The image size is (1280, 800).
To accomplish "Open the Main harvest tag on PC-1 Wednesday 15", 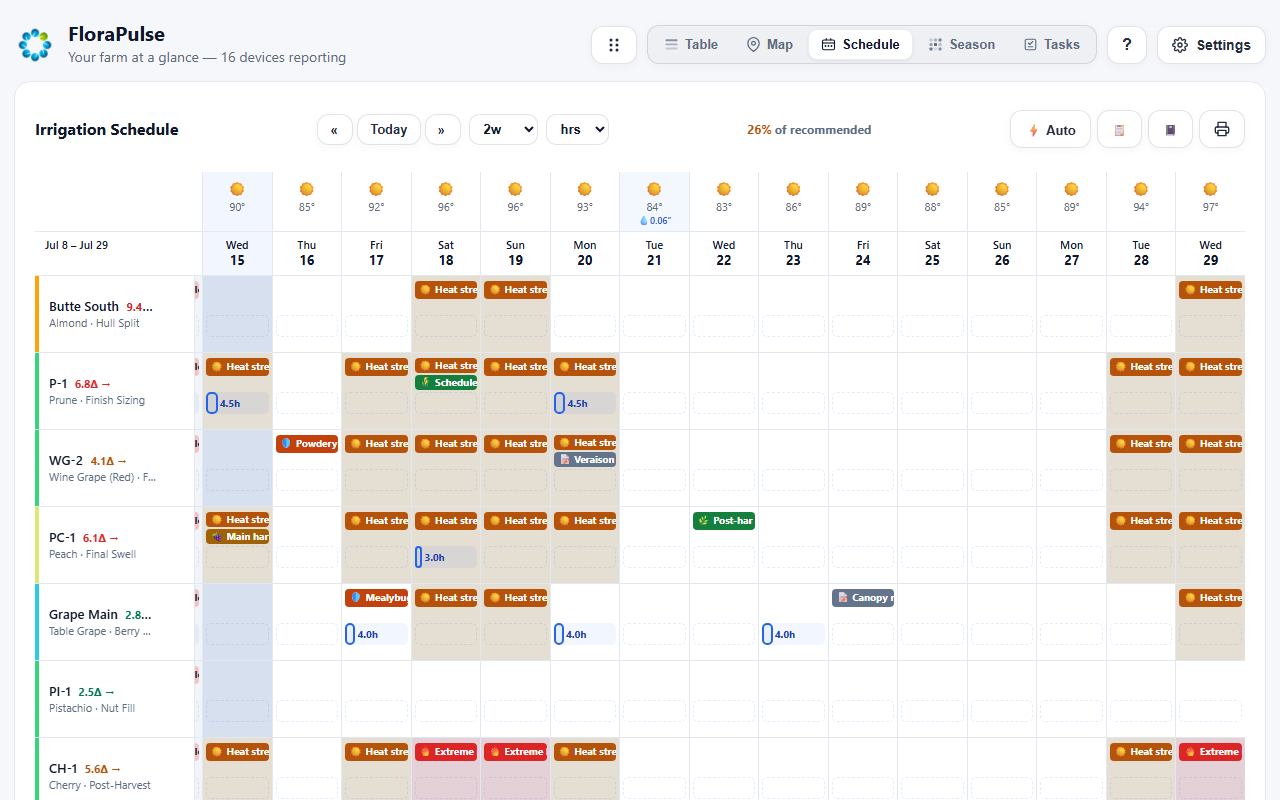I will 237,537.
